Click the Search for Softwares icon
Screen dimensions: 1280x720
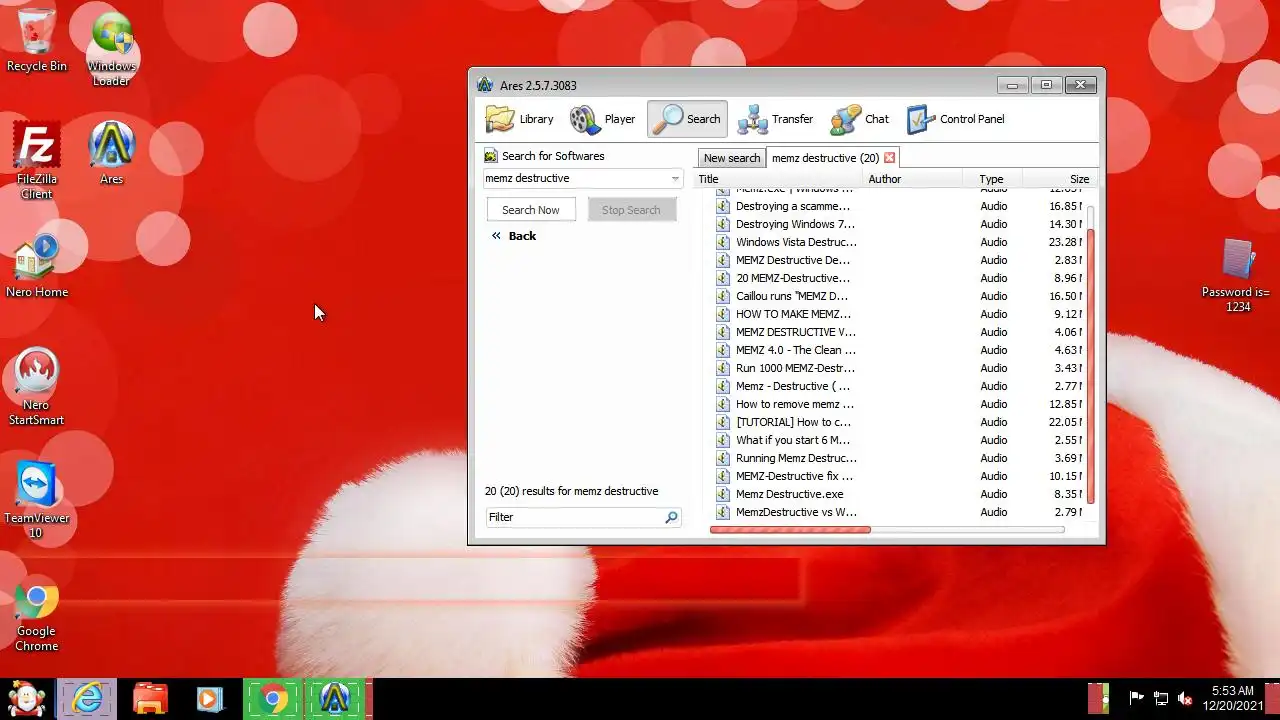tap(490, 156)
